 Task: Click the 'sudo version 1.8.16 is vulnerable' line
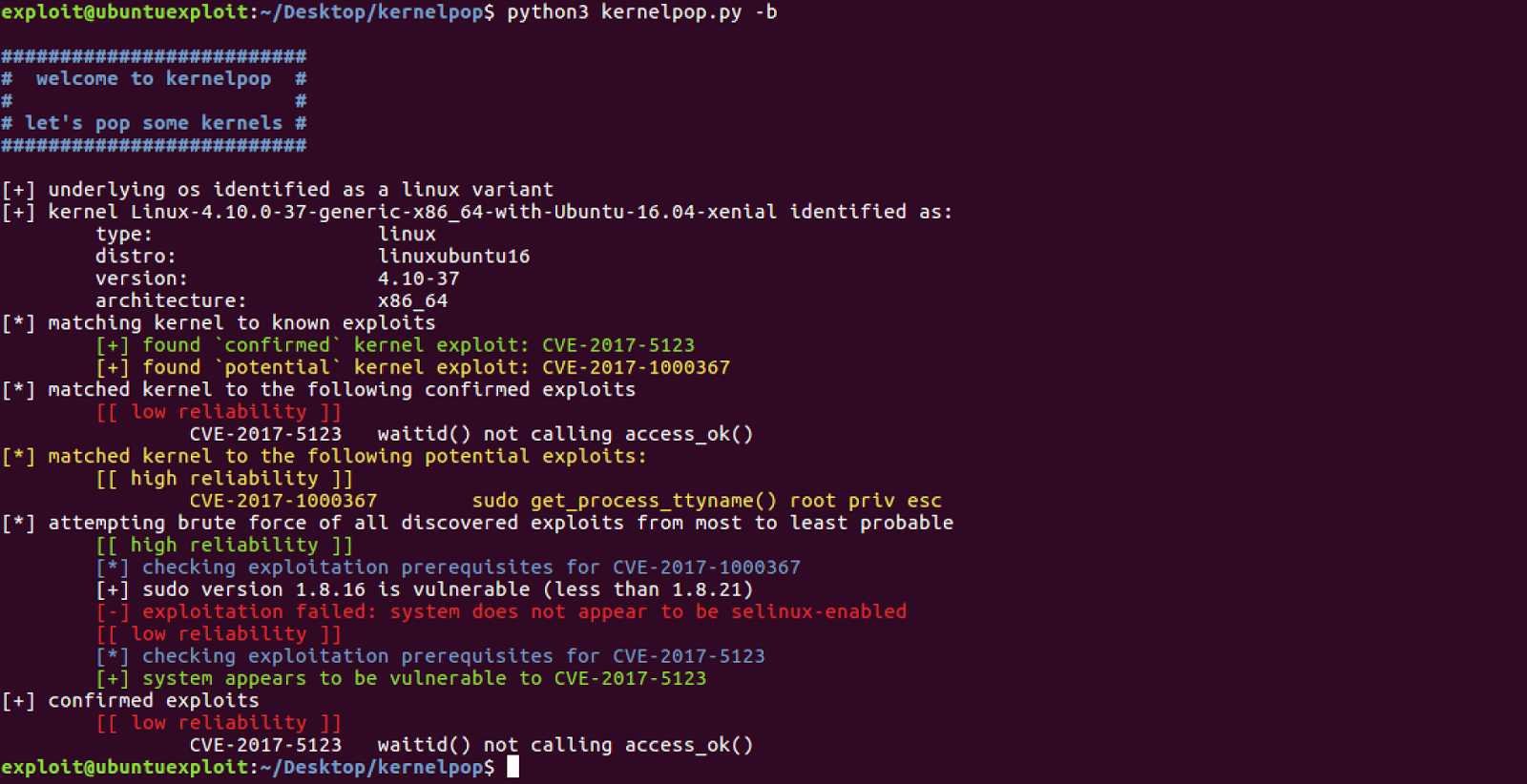[425, 589]
